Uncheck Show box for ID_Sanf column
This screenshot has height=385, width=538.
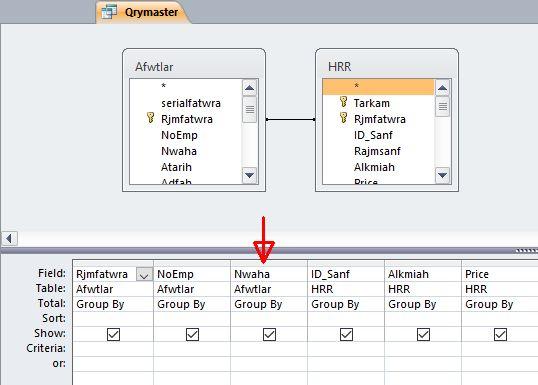[347, 334]
